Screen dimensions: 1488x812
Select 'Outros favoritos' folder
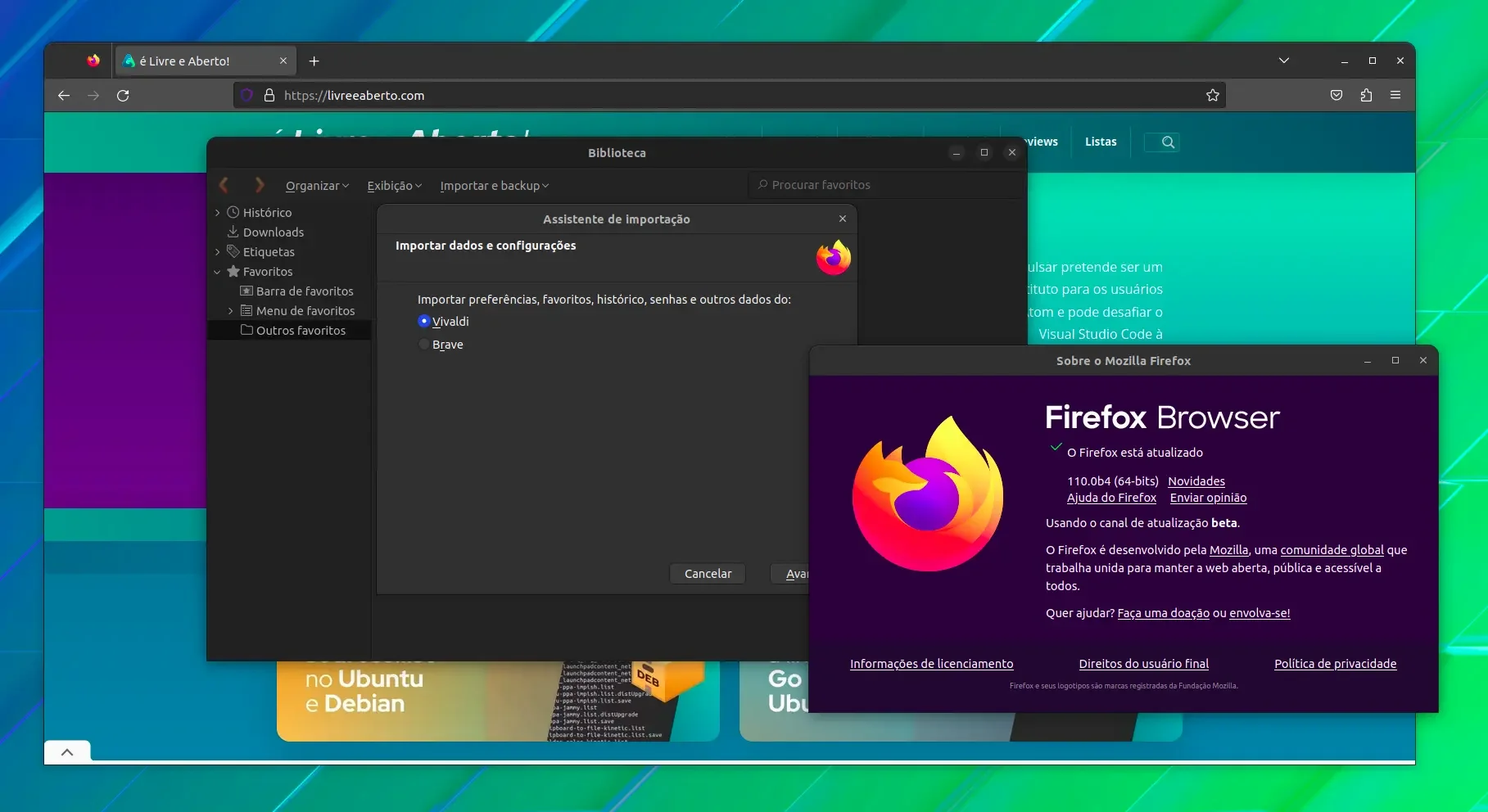pos(293,331)
